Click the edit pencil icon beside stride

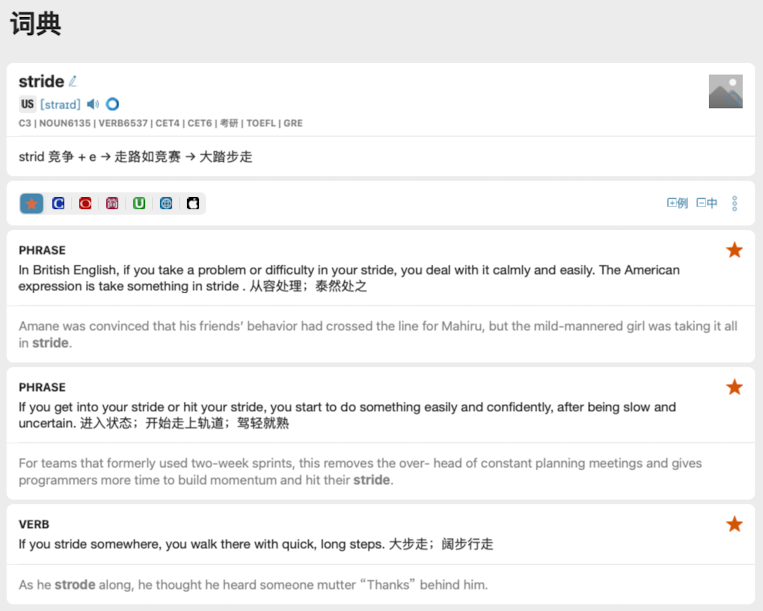click(x=73, y=82)
